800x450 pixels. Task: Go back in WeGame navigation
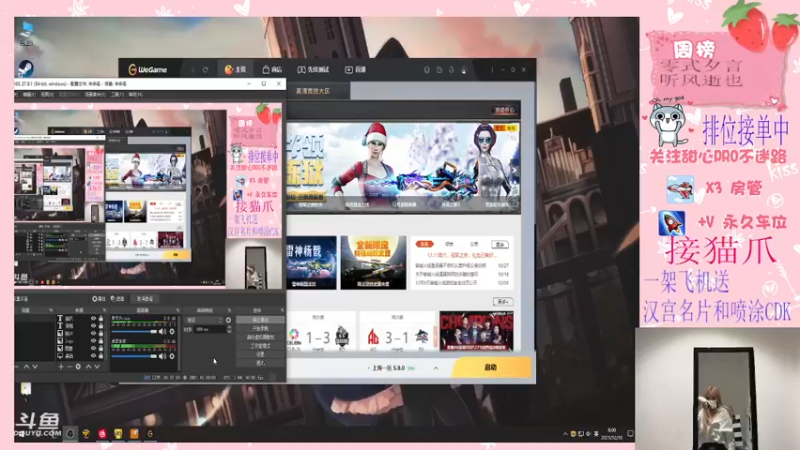click(x=193, y=70)
